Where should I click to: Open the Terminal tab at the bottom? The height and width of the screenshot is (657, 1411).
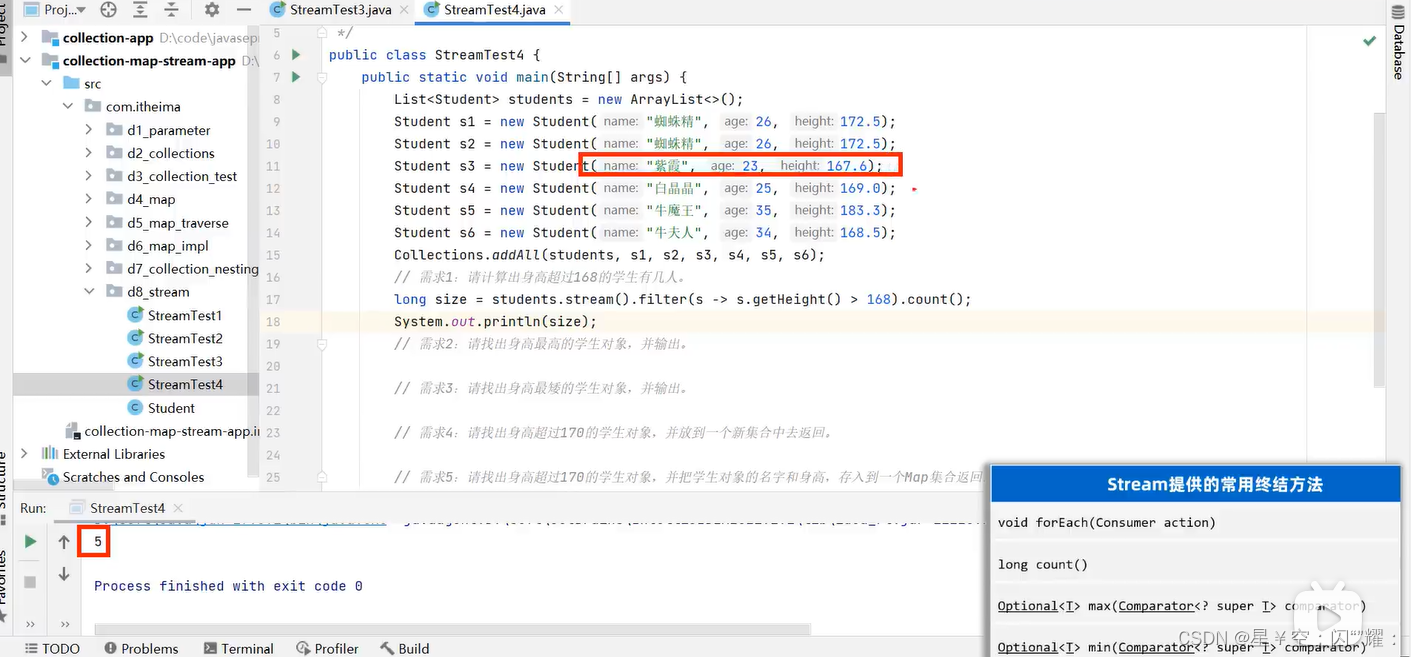pos(238,648)
